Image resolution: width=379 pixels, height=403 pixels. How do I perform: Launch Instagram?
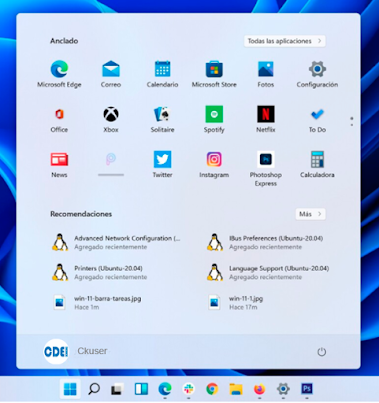click(214, 165)
